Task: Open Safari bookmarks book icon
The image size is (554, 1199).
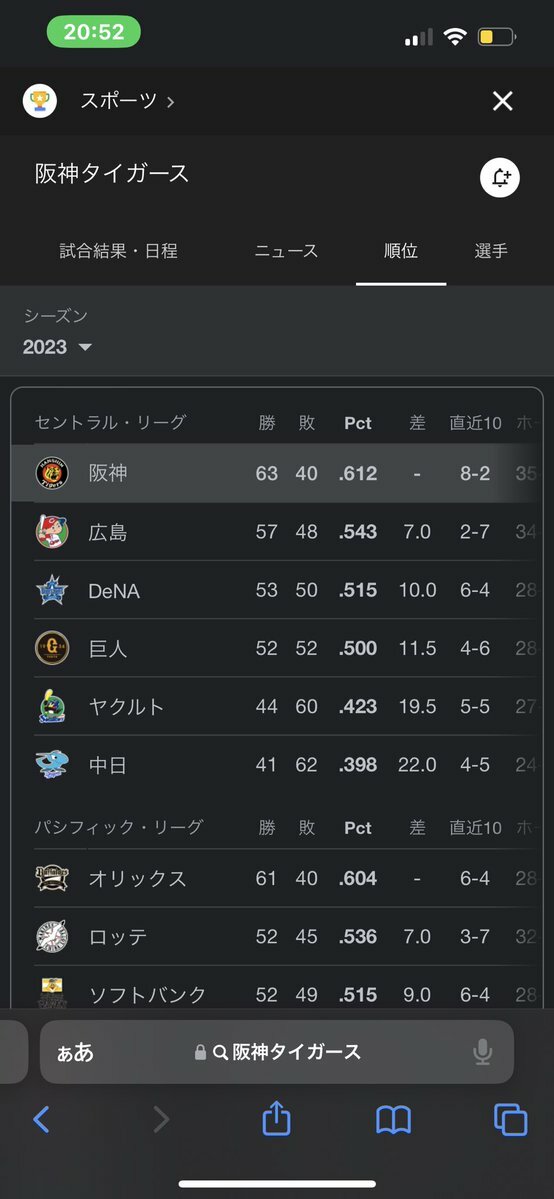Action: point(393,1120)
